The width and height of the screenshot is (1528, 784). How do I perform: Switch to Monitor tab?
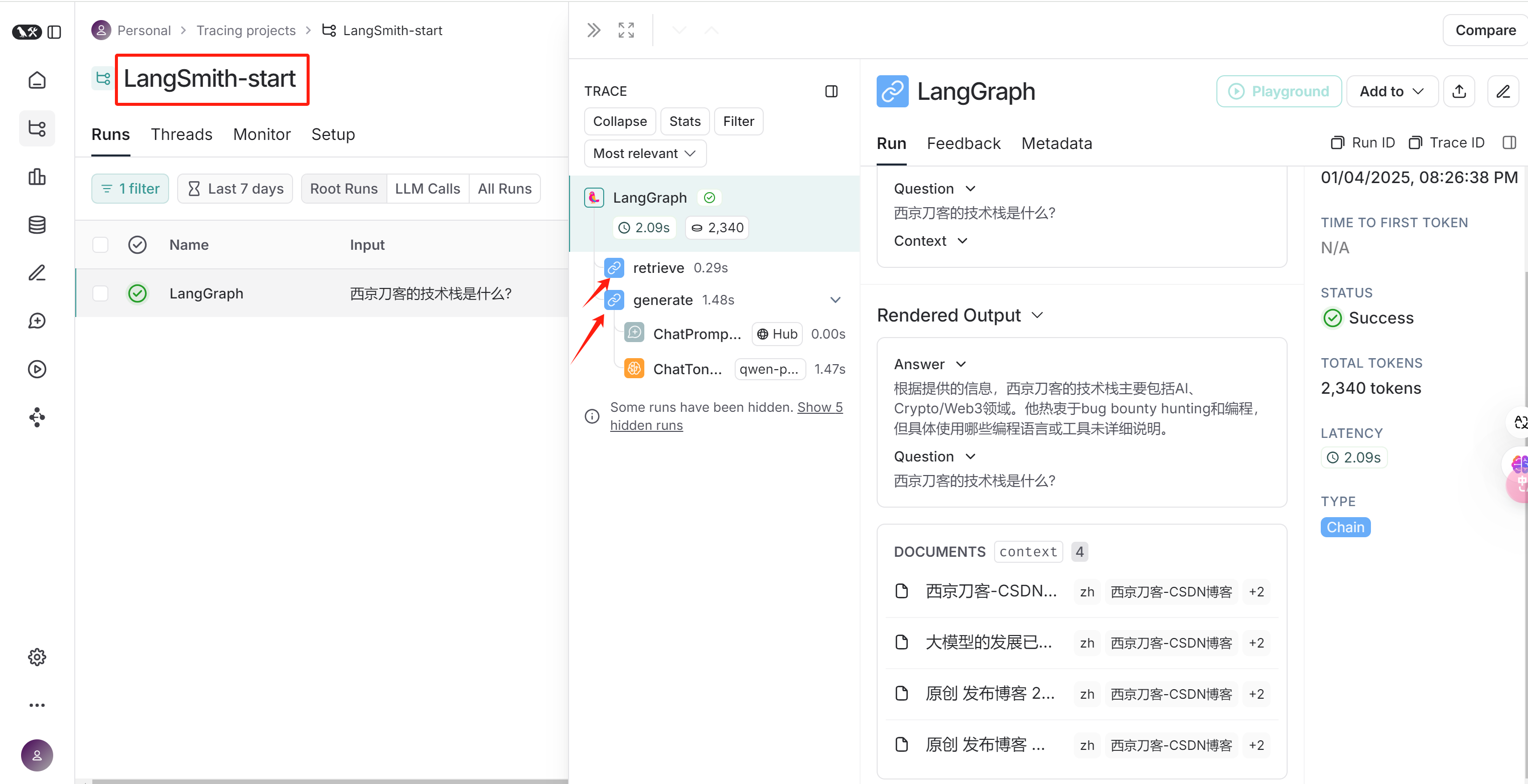261,134
